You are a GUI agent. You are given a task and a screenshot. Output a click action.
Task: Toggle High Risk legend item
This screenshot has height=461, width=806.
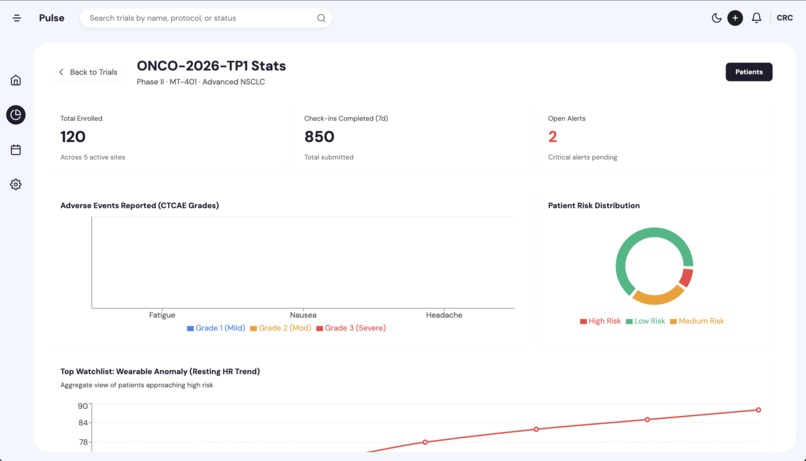[x=600, y=321]
